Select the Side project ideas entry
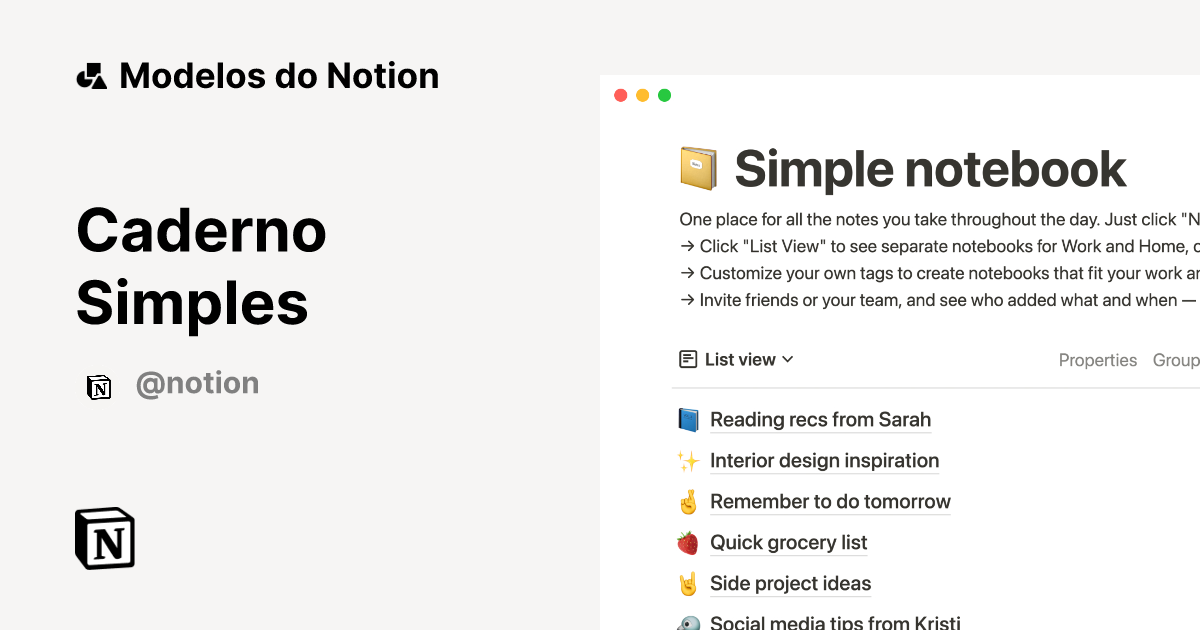Screen dimensions: 1200x630 pyautogui.click(x=790, y=583)
